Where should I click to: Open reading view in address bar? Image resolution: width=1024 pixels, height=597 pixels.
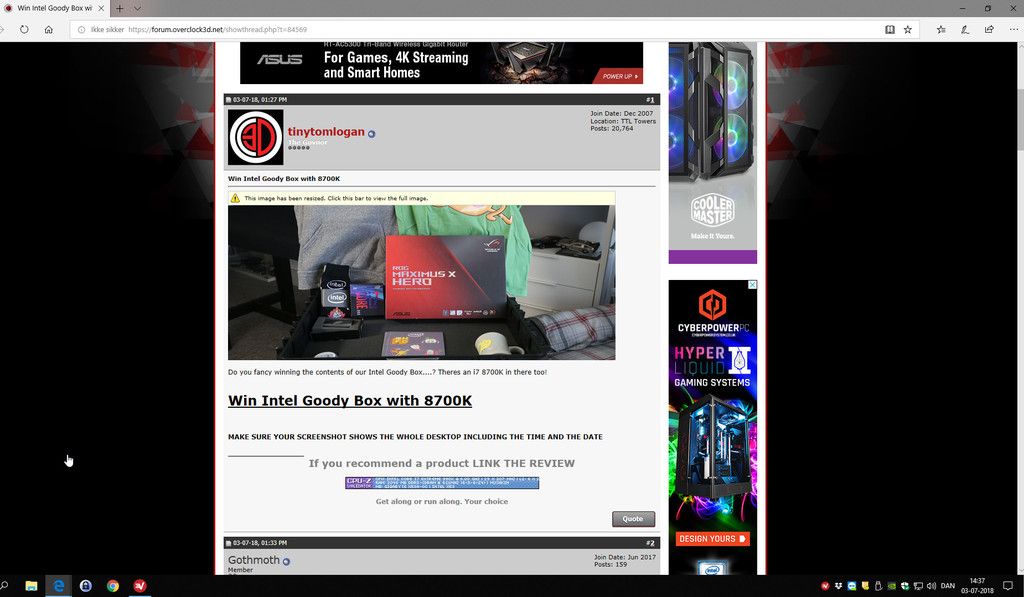click(889, 29)
